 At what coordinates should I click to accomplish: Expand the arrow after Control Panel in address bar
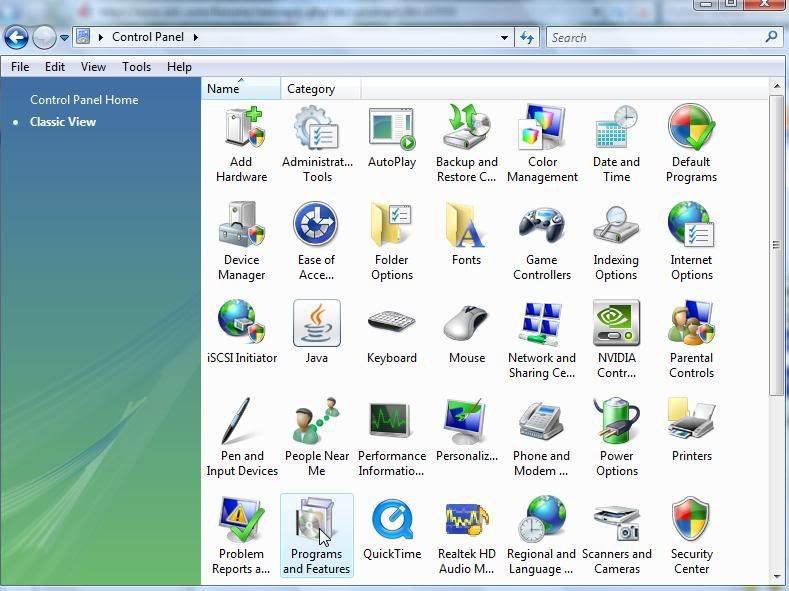click(x=196, y=37)
